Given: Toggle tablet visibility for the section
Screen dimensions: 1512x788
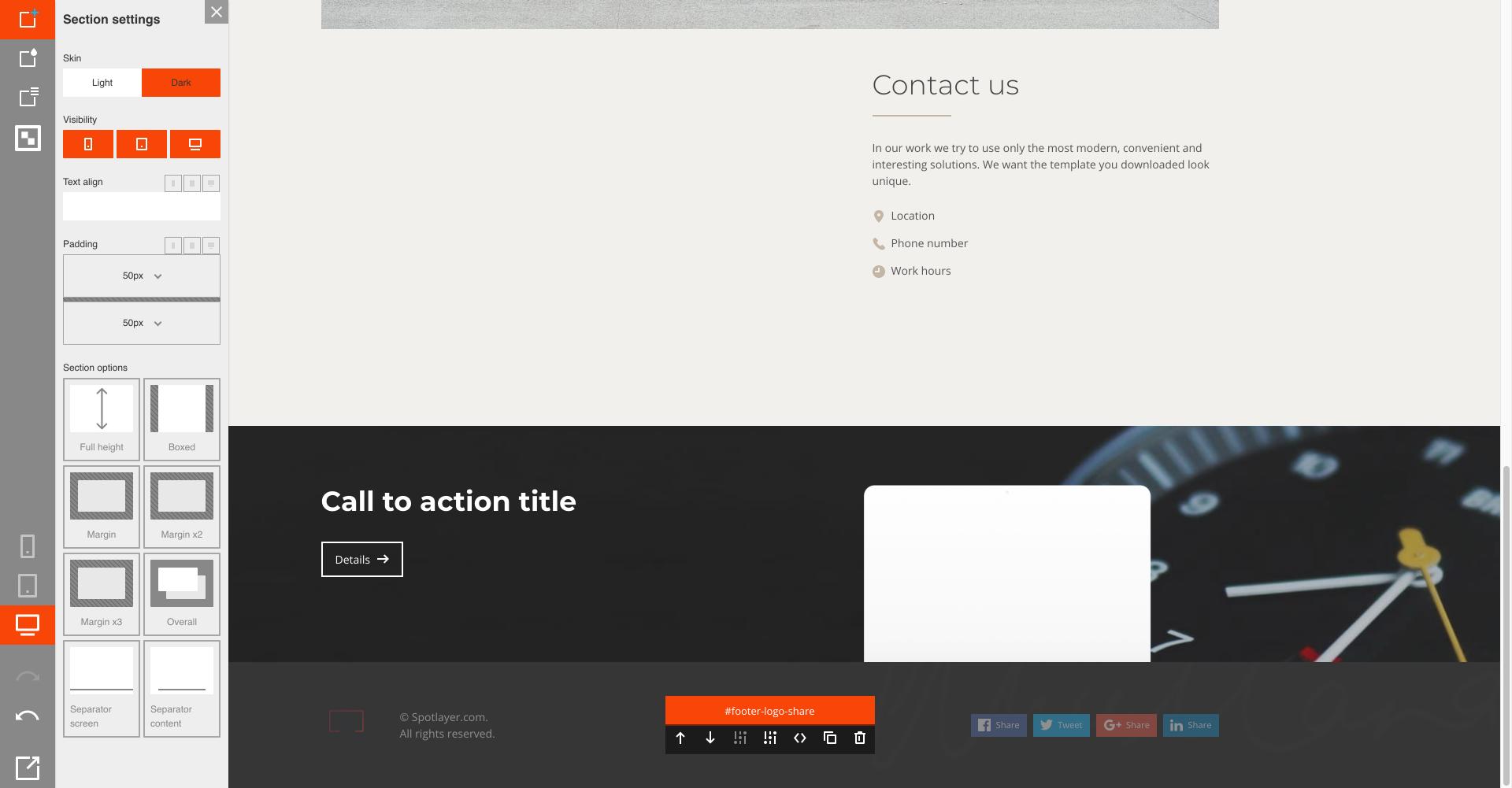Looking at the screenshot, I should click(142, 144).
